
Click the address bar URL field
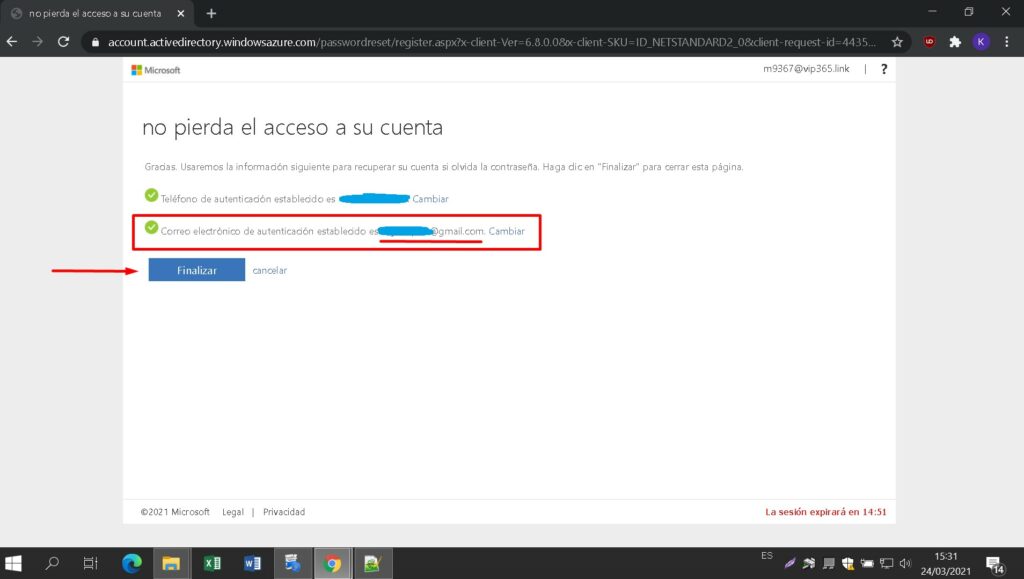tap(490, 42)
